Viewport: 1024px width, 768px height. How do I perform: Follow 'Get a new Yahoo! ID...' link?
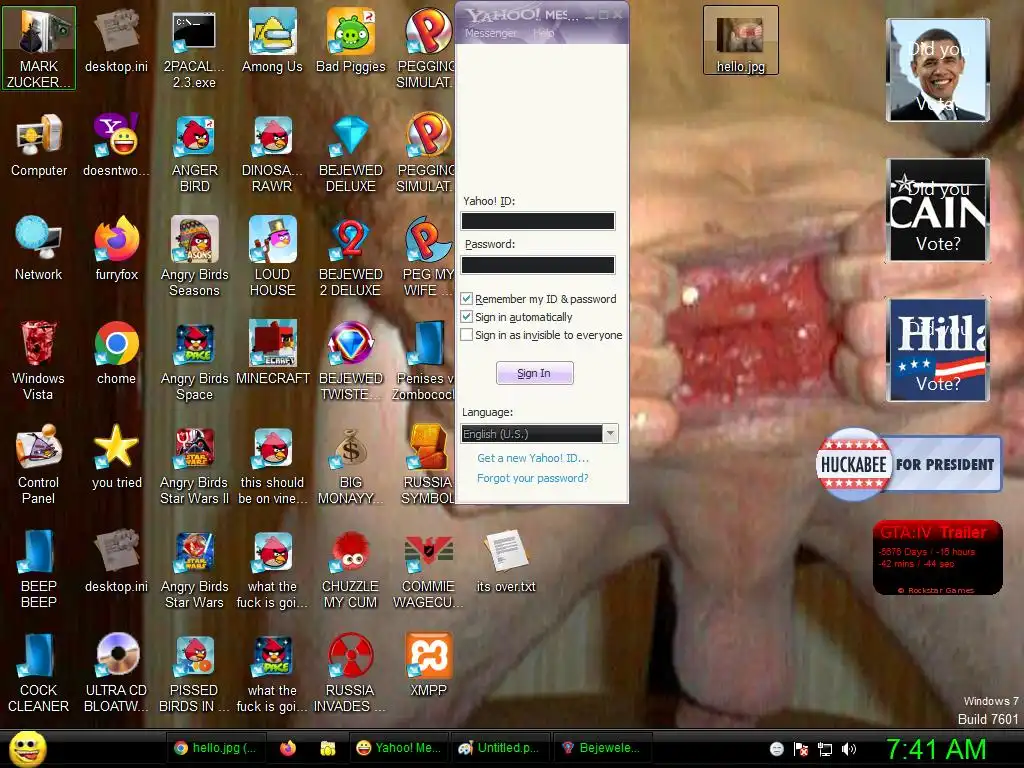[533, 458]
